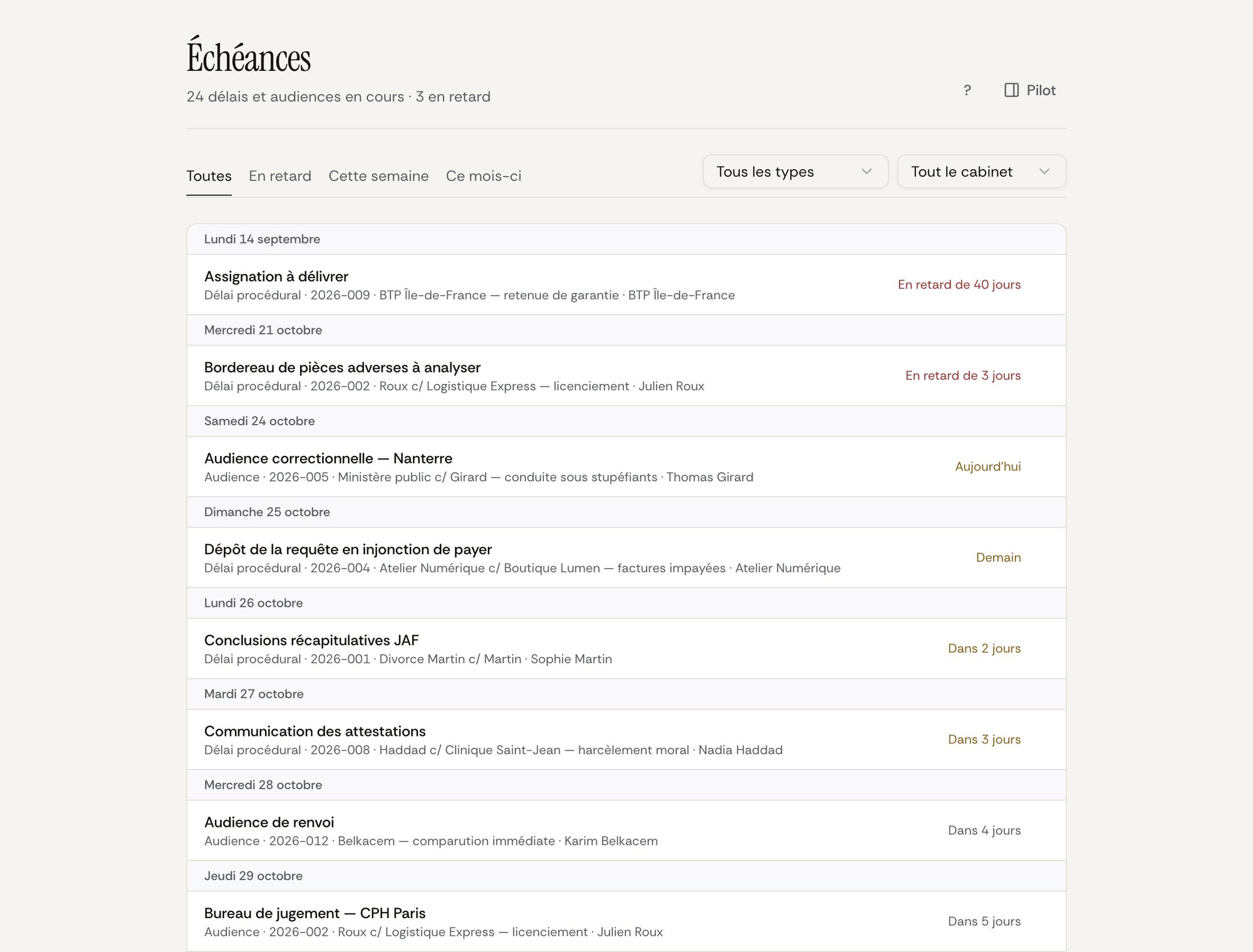Open Dépôt de la requête en injonction de payer
Viewport: 1253px width, 952px height.
(626, 557)
